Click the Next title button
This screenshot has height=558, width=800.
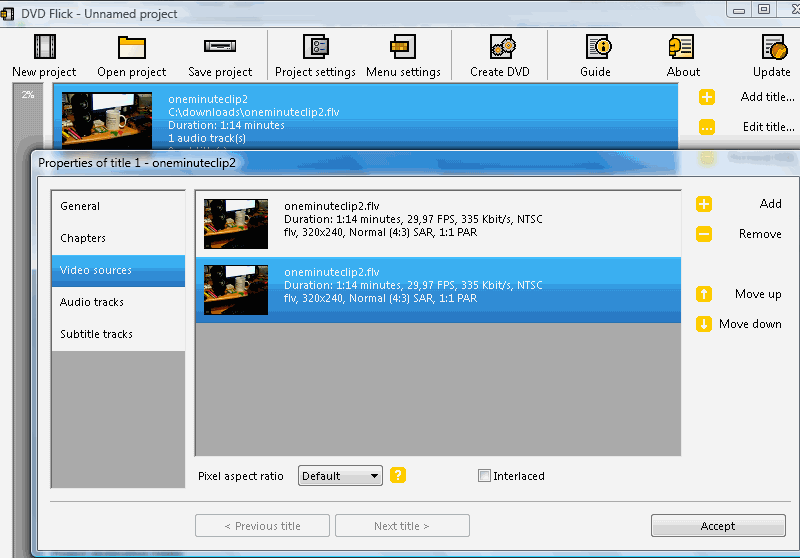pyautogui.click(x=402, y=526)
